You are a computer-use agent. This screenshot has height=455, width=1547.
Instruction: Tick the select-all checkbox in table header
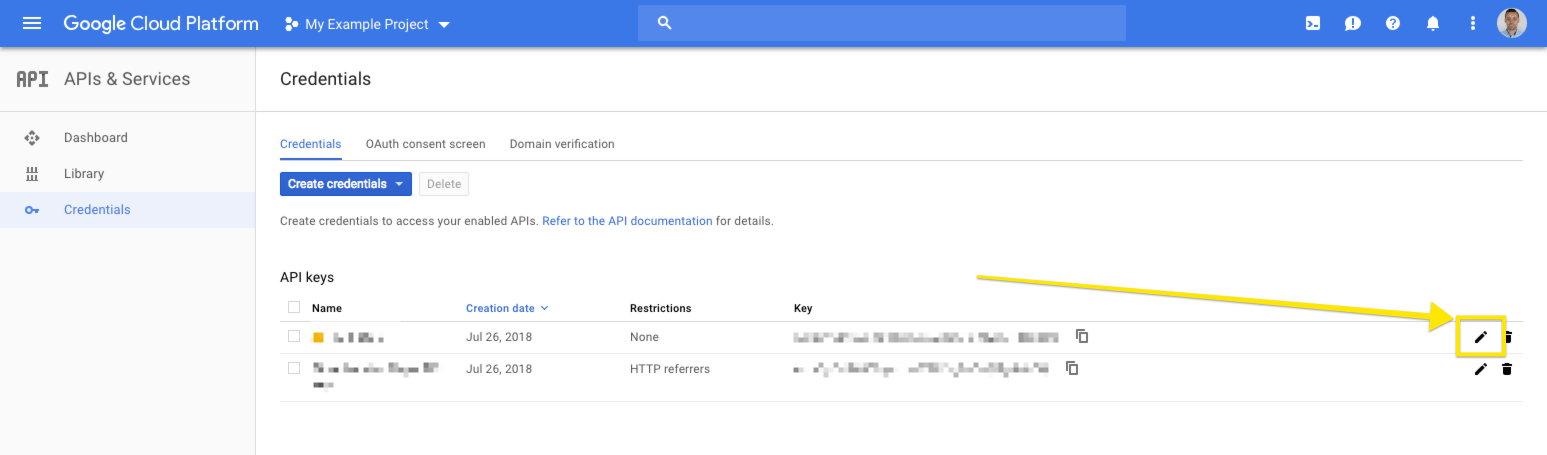[x=294, y=308]
